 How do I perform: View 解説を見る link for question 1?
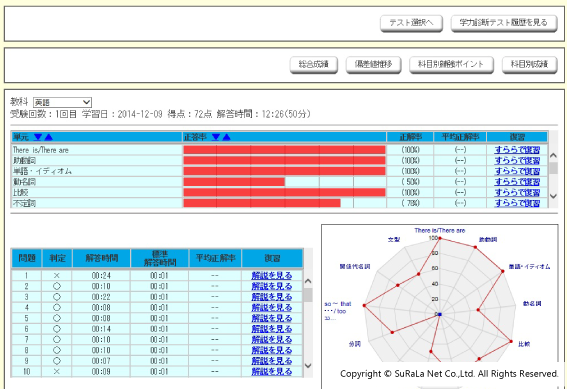click(272, 275)
